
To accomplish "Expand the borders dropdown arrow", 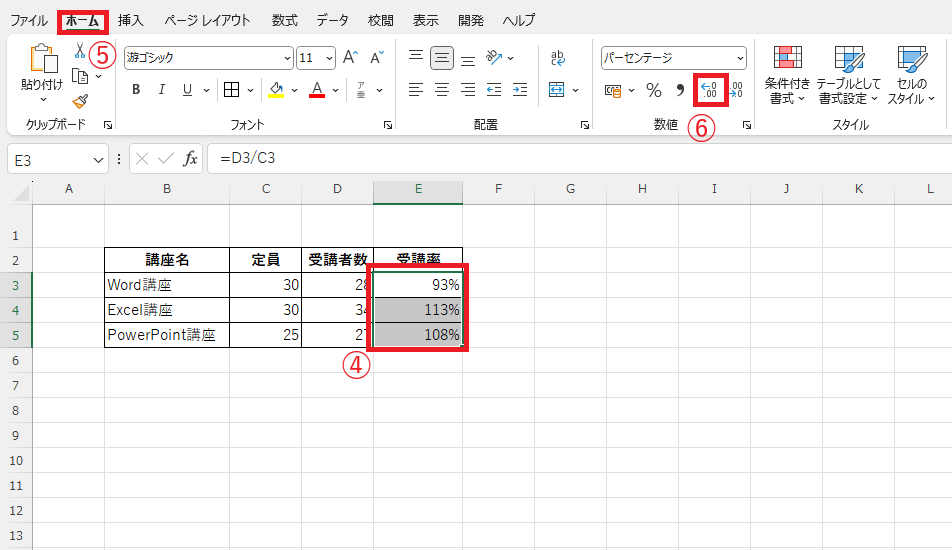I will click(x=250, y=90).
